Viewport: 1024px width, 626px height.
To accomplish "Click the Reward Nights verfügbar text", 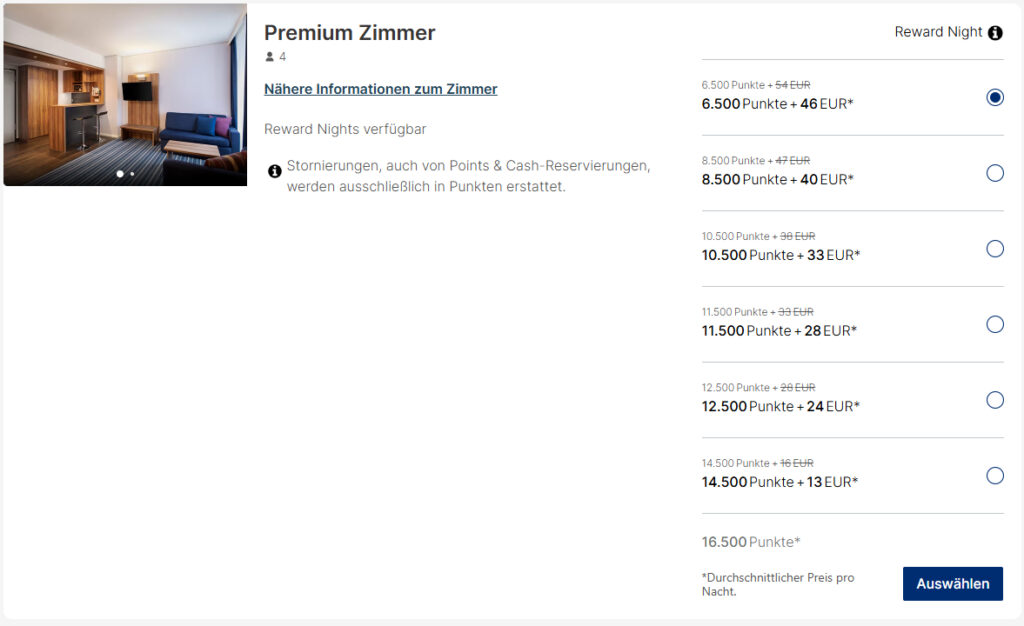I will pos(345,129).
